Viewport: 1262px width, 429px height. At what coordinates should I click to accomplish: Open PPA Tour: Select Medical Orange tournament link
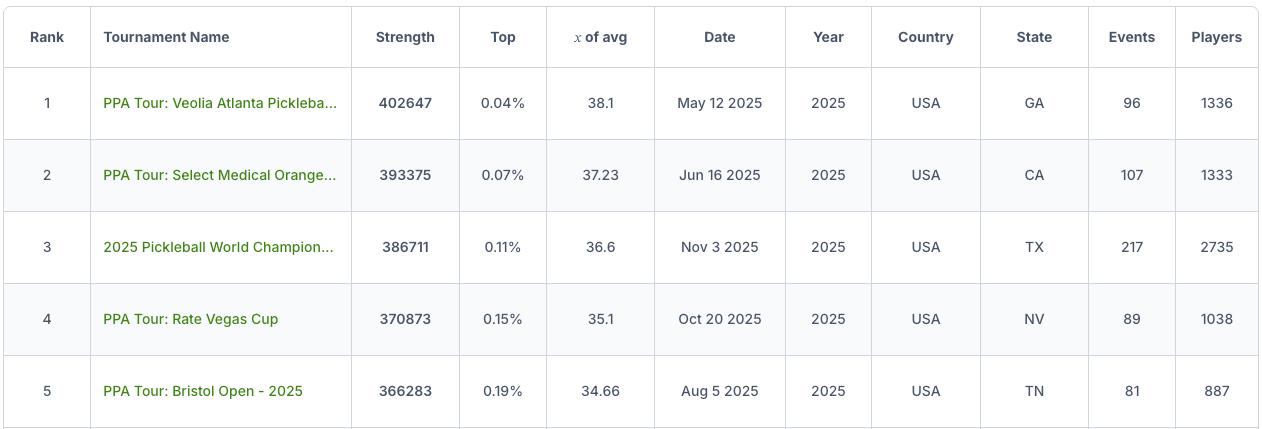[x=220, y=175]
